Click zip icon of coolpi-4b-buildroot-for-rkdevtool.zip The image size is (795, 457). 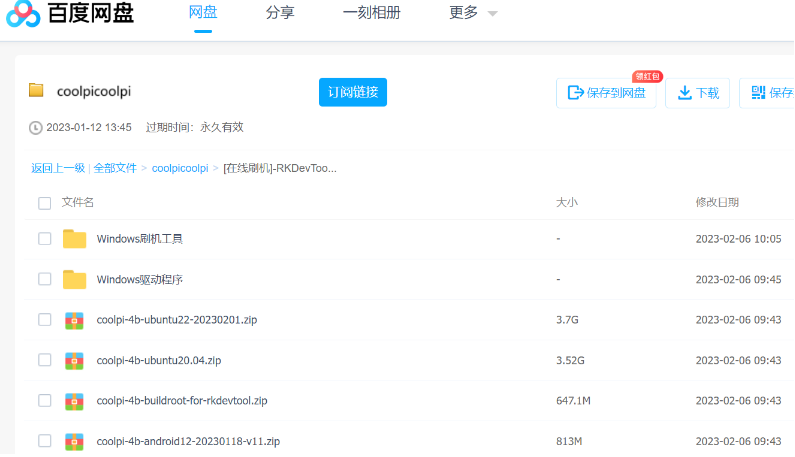tap(75, 401)
